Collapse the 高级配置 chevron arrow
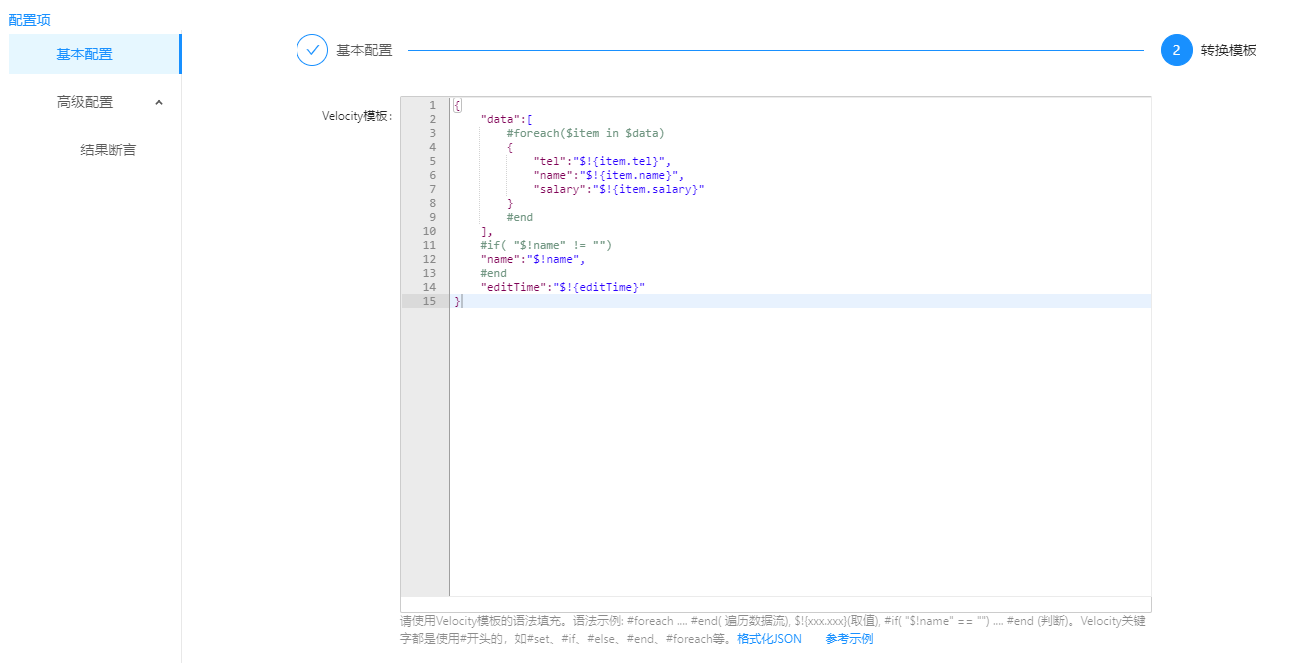1306x663 pixels. pyautogui.click(x=159, y=102)
